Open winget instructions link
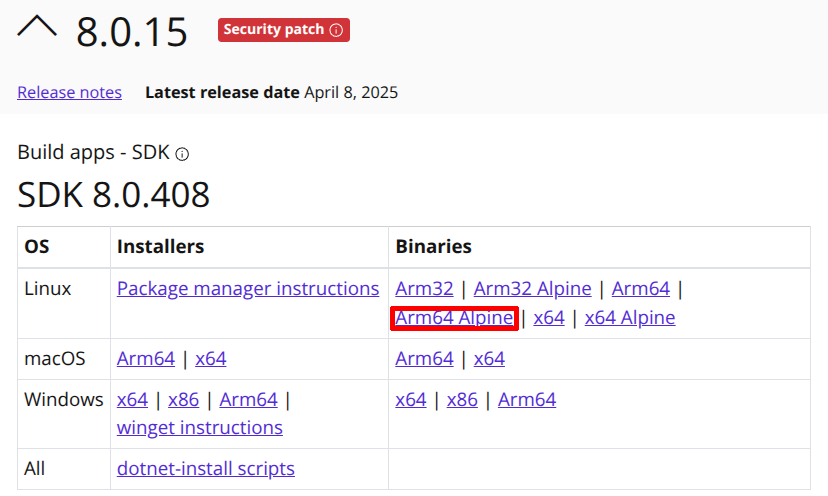The image size is (828, 496). [x=200, y=428]
